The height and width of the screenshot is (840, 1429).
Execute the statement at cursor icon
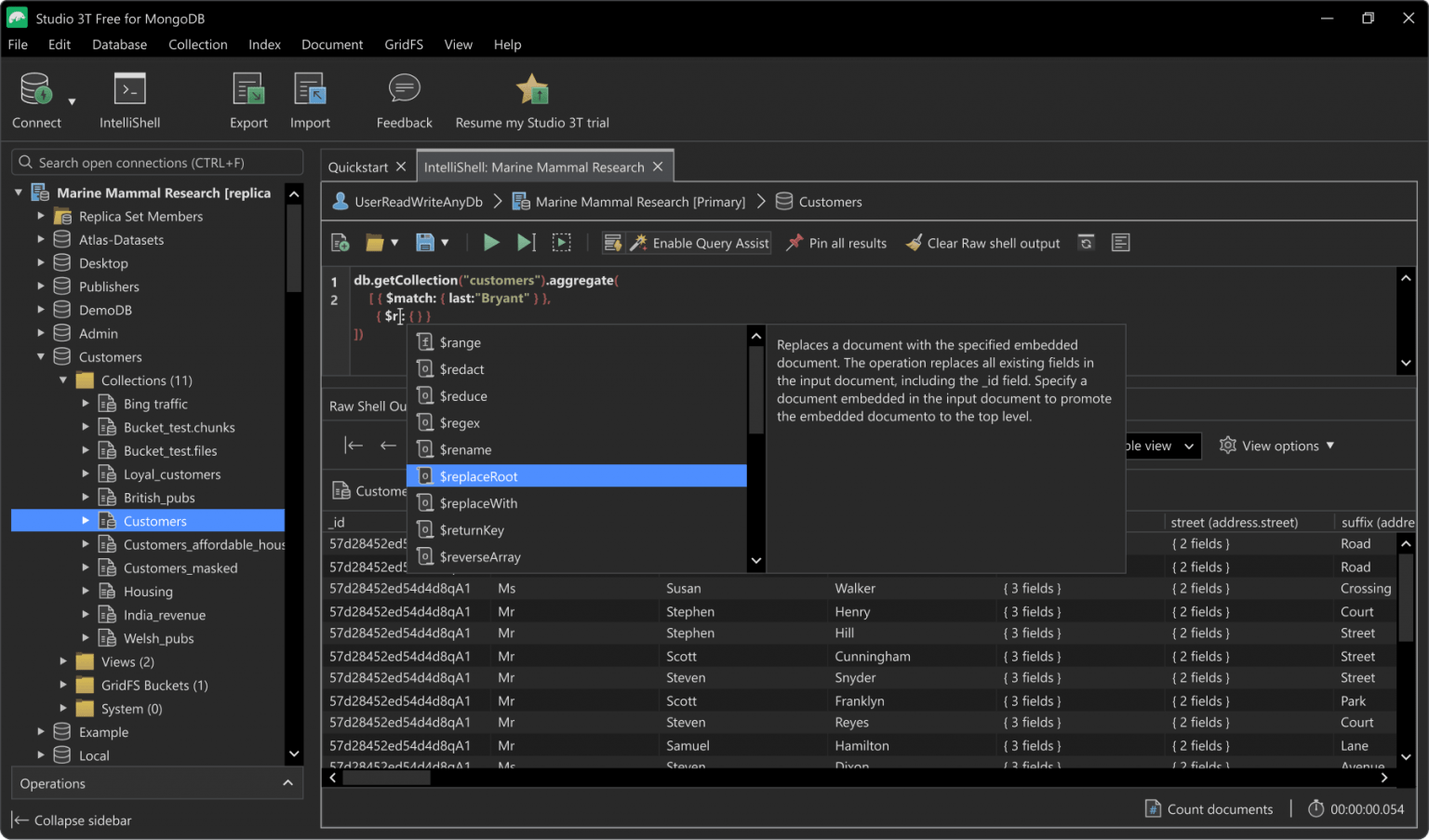click(526, 242)
